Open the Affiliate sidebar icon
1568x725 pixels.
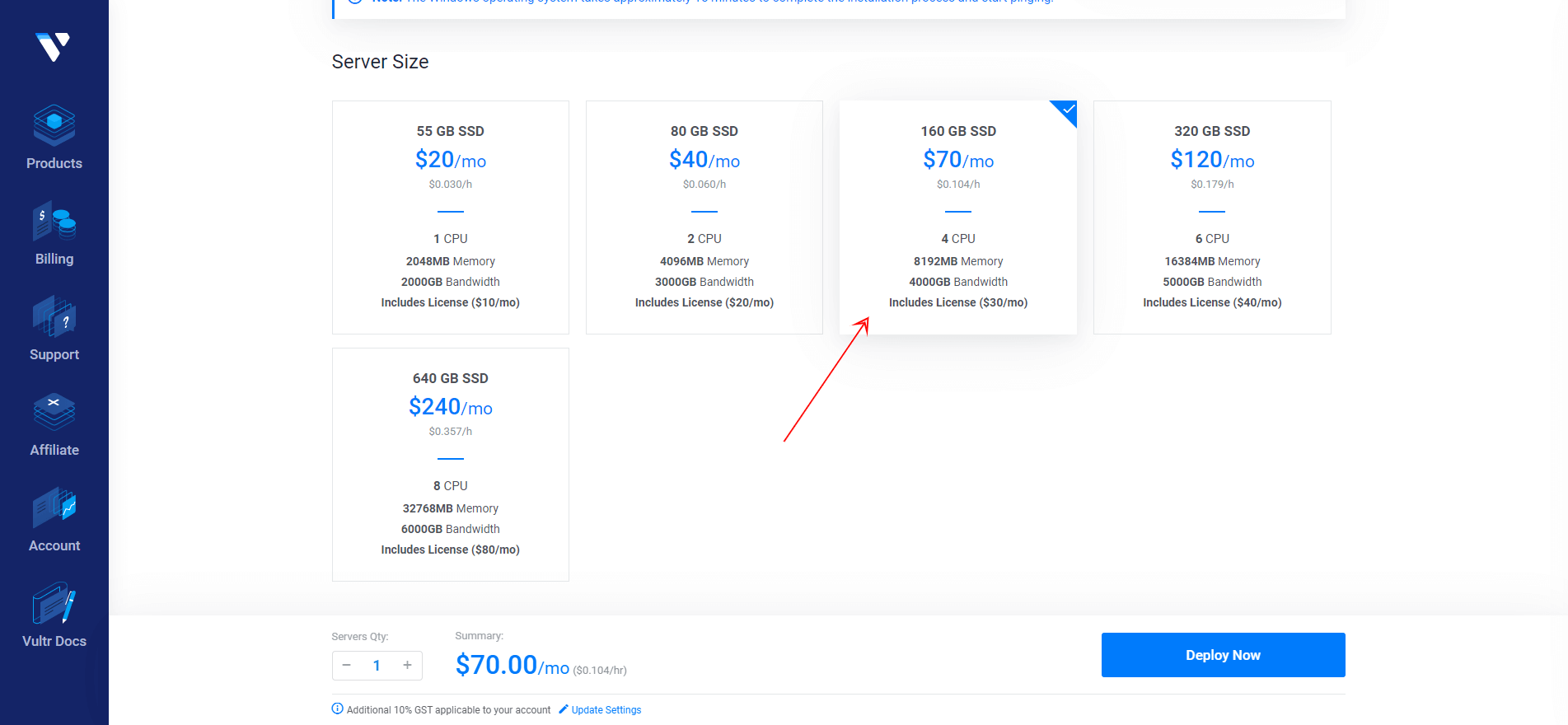[x=54, y=412]
